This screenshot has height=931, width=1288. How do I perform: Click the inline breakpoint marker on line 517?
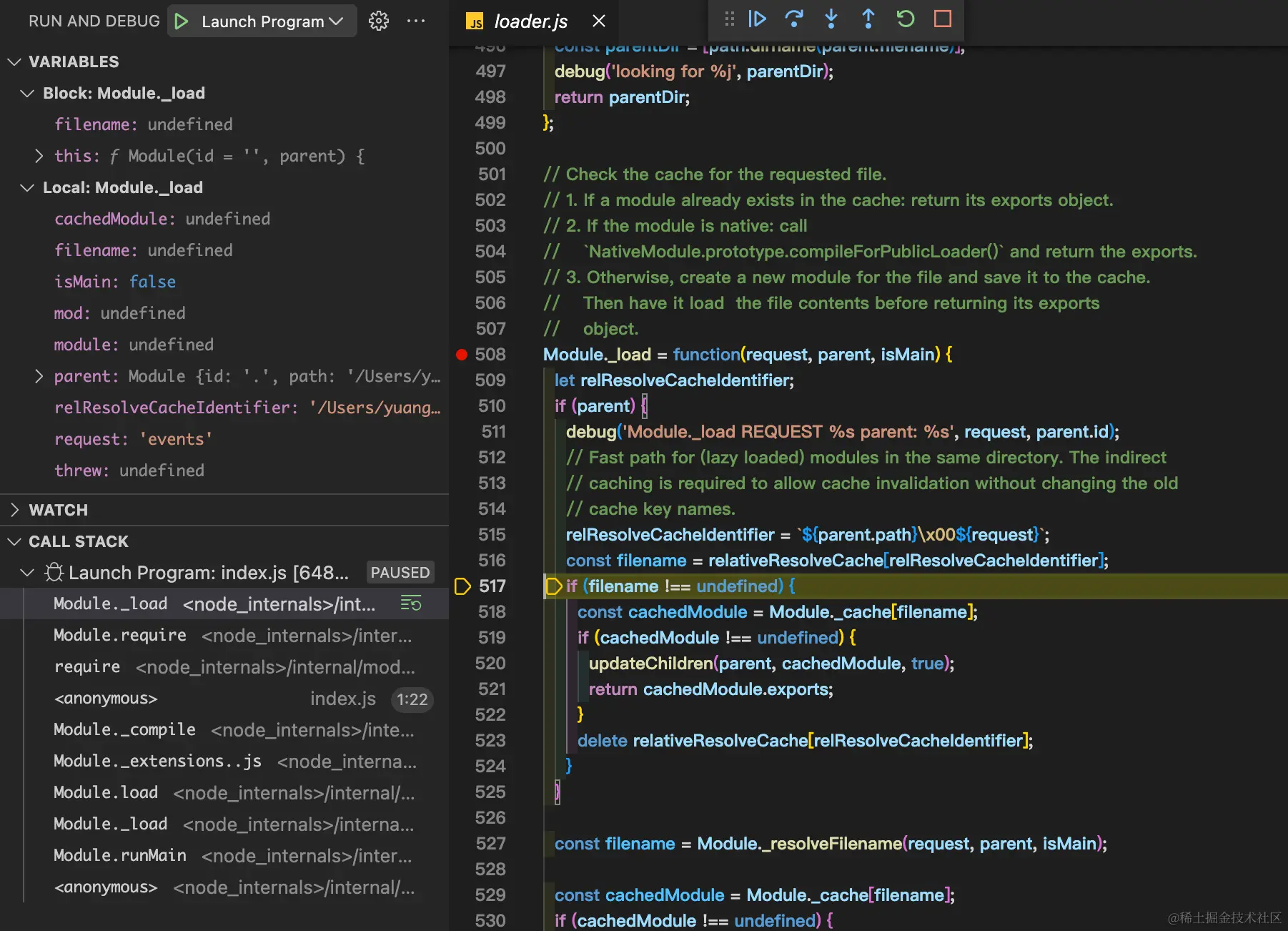[554, 586]
